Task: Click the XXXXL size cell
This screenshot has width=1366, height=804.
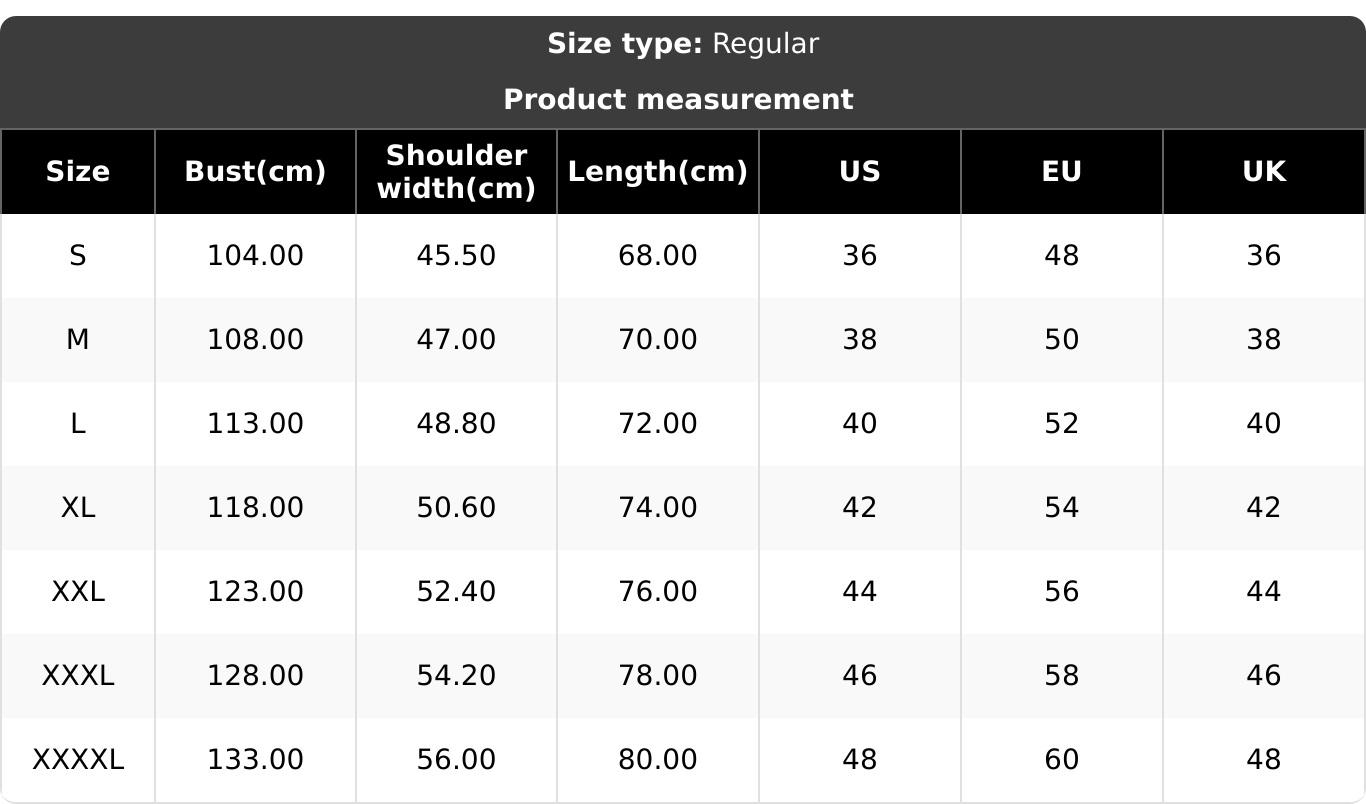Action: [78, 760]
